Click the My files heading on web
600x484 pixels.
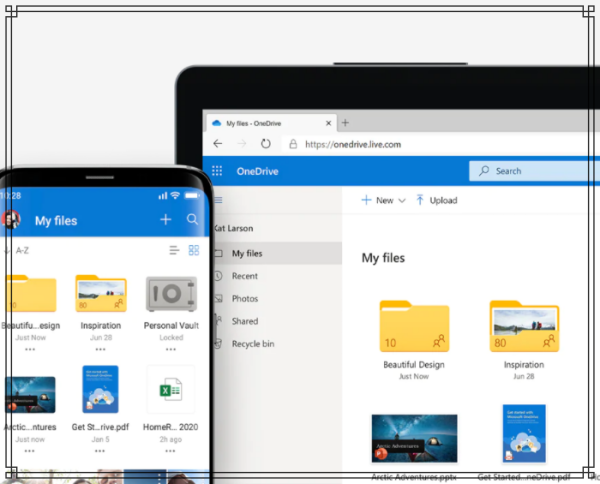coord(383,258)
